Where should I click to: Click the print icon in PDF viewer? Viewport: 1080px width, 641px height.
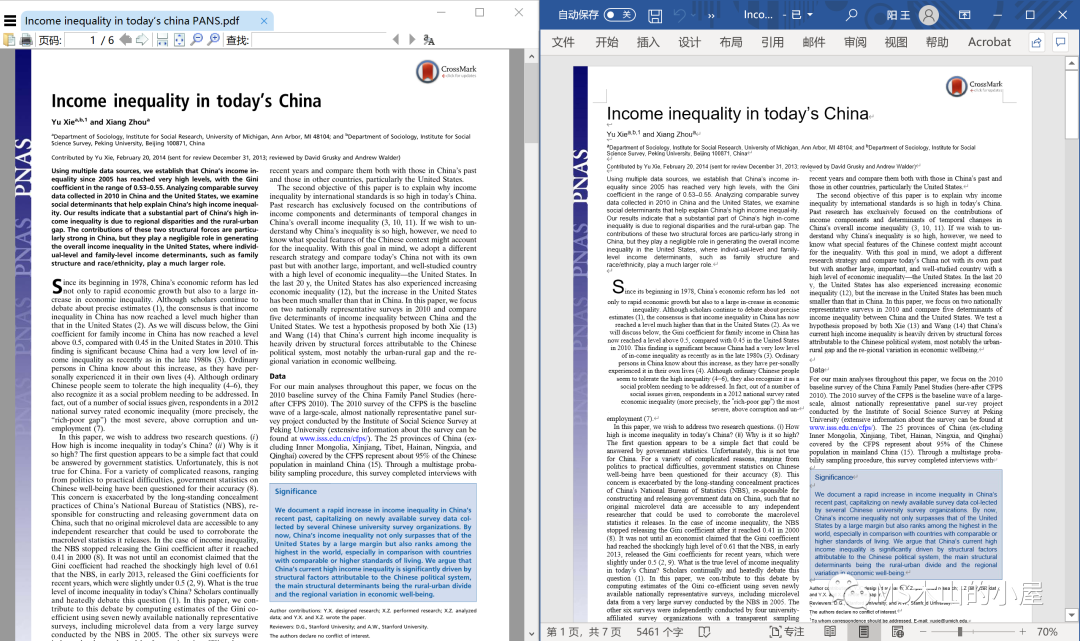click(x=25, y=40)
